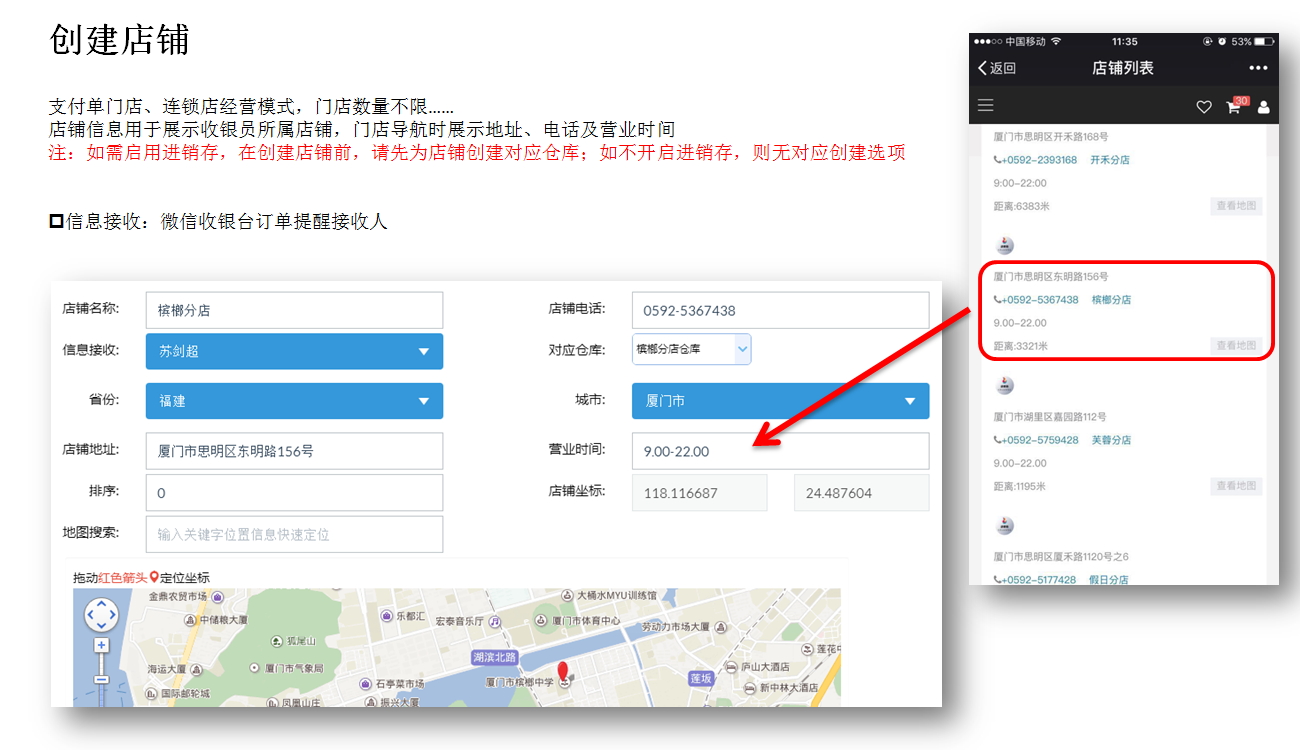
Task: Tap the store logo above 东明路156号
Action: tap(1005, 245)
